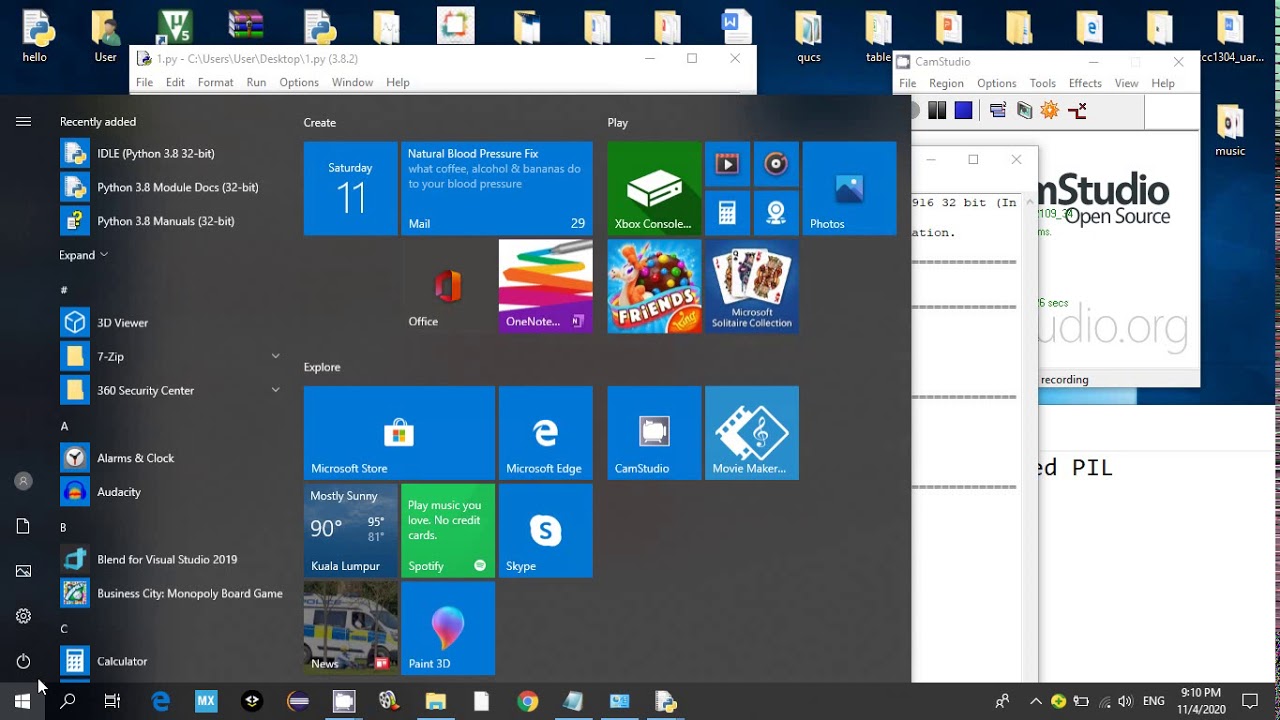Open the Run menu in IDLE editor
Screen dimensions: 1280x720
[256, 82]
